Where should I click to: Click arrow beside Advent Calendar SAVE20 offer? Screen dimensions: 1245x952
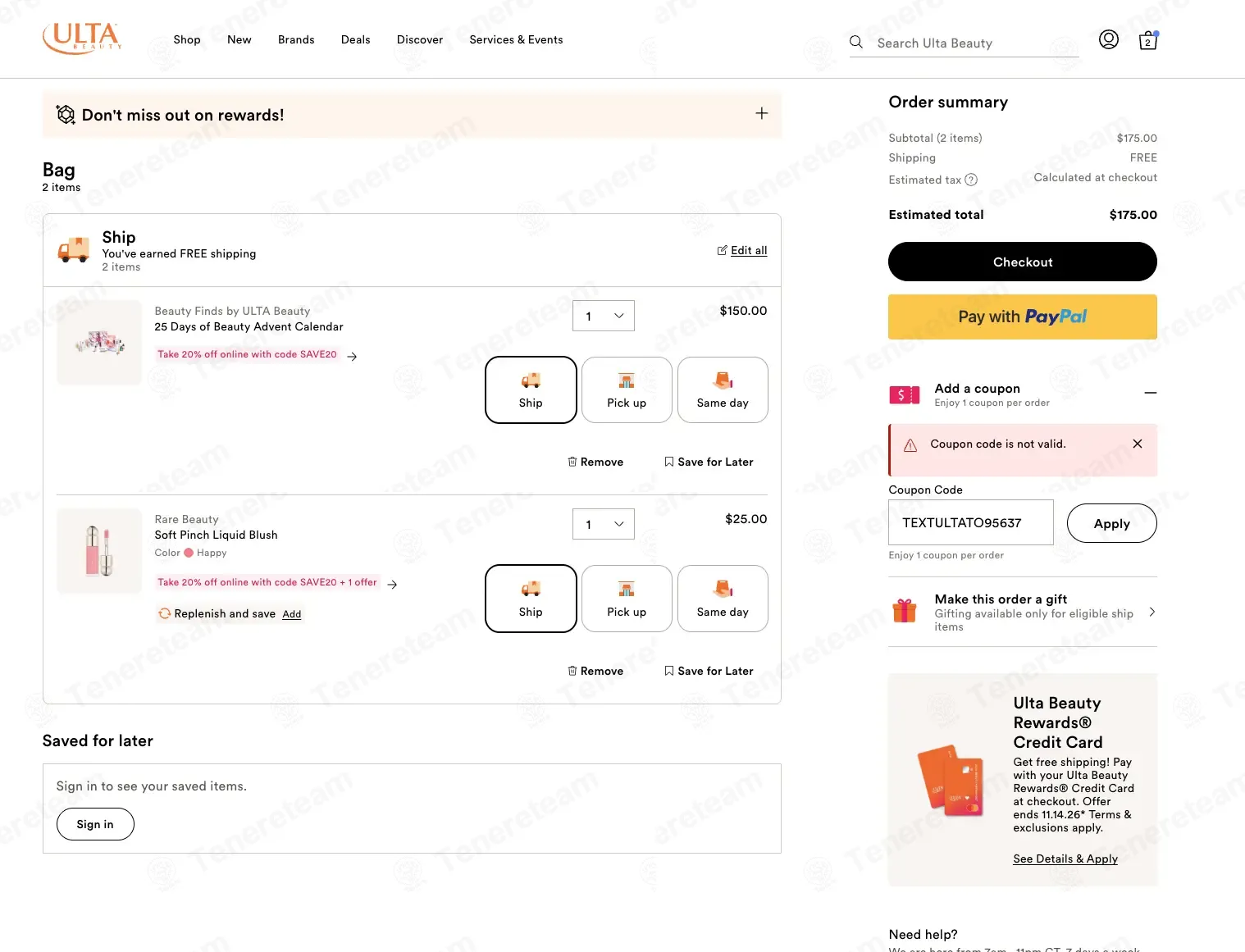click(x=352, y=356)
